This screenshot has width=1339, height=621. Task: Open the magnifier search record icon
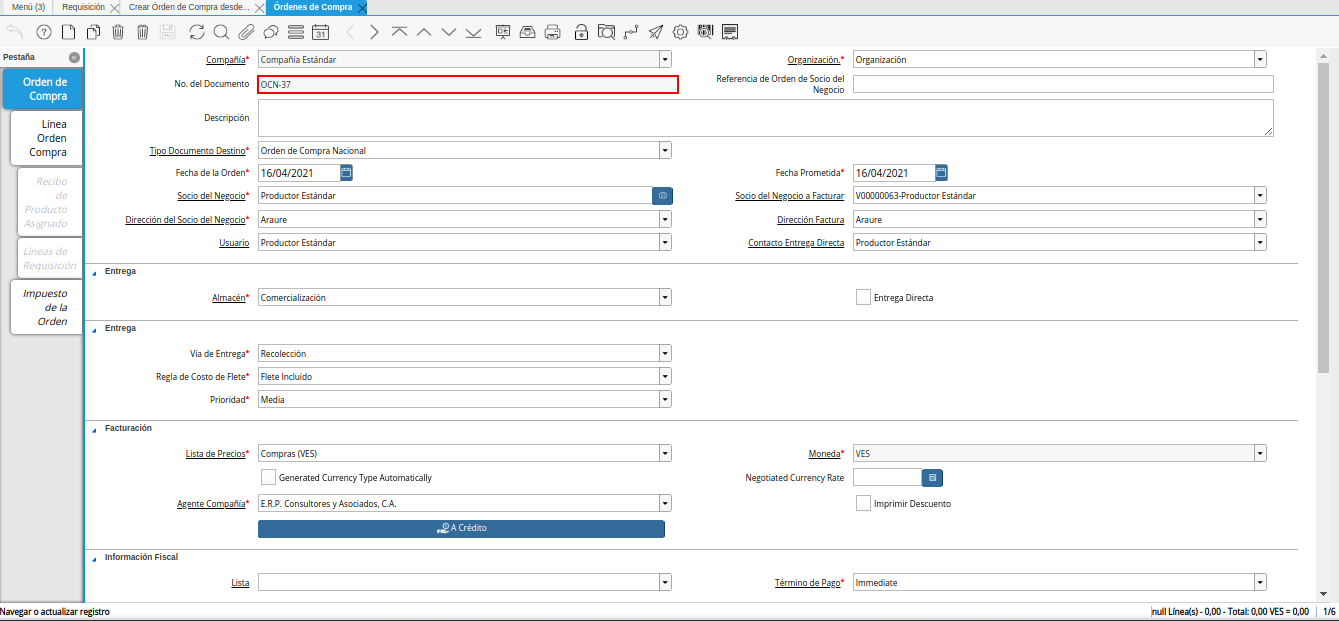(x=221, y=32)
